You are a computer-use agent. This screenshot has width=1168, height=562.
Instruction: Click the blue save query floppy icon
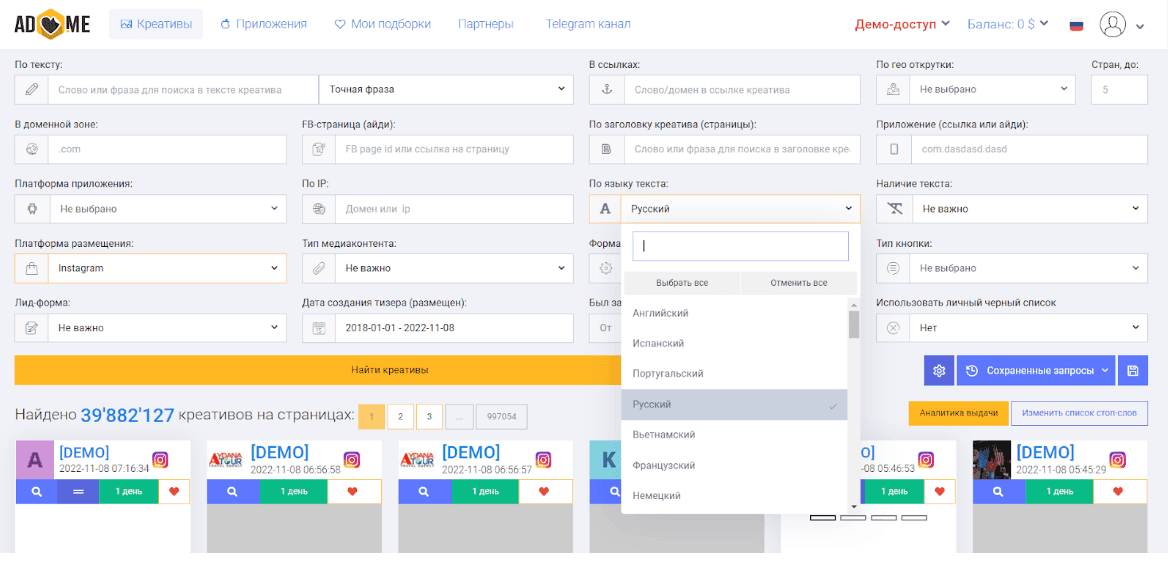pos(1133,371)
